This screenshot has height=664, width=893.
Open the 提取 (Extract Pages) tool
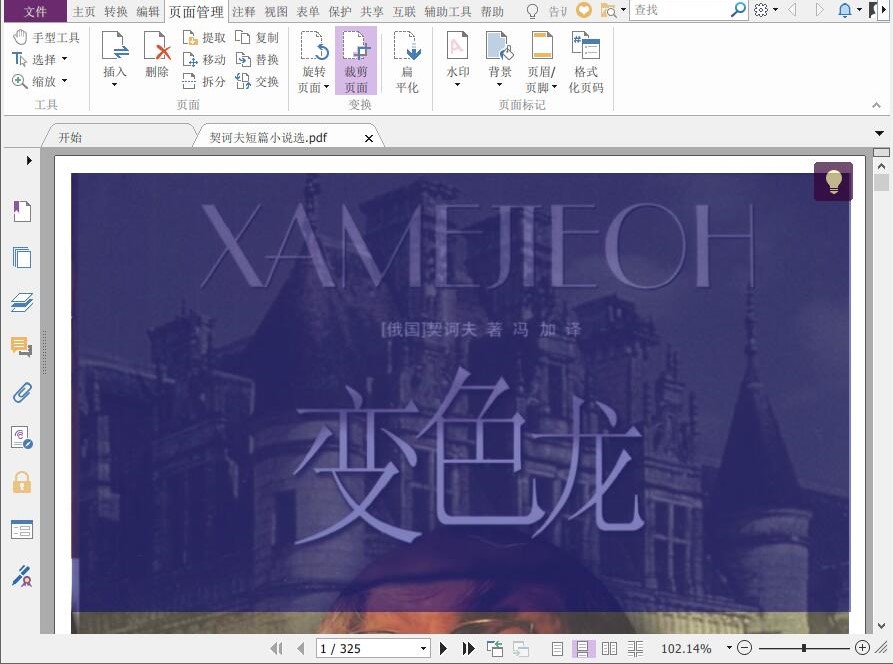(x=204, y=37)
